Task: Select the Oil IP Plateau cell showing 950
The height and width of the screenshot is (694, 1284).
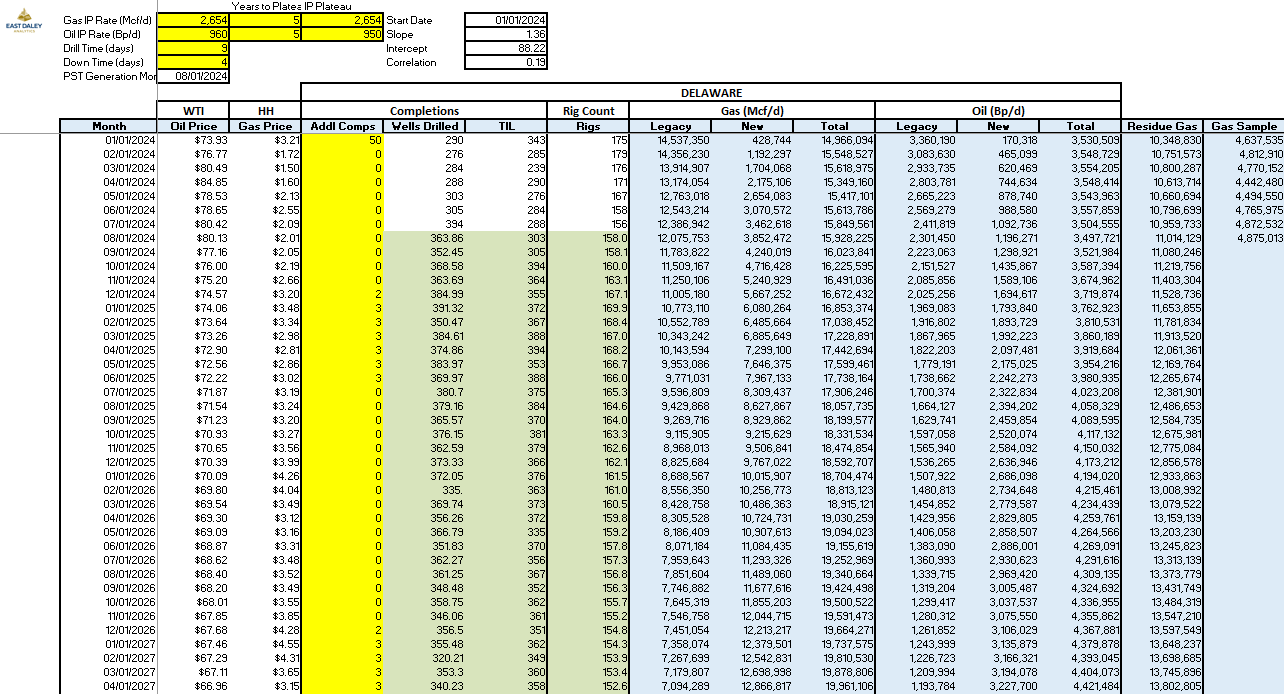Action: coord(342,34)
